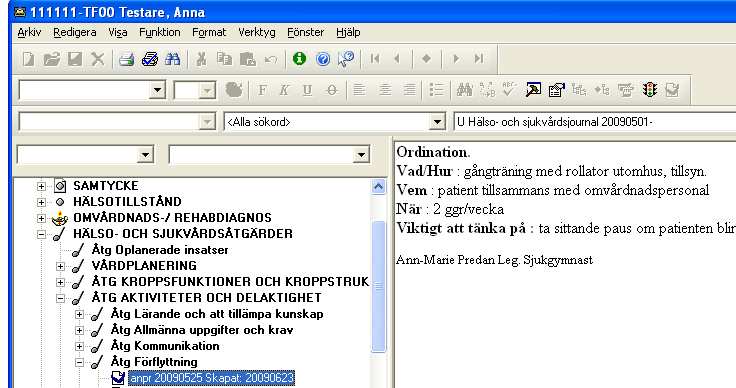Open the Format menu

[x=209, y=32]
